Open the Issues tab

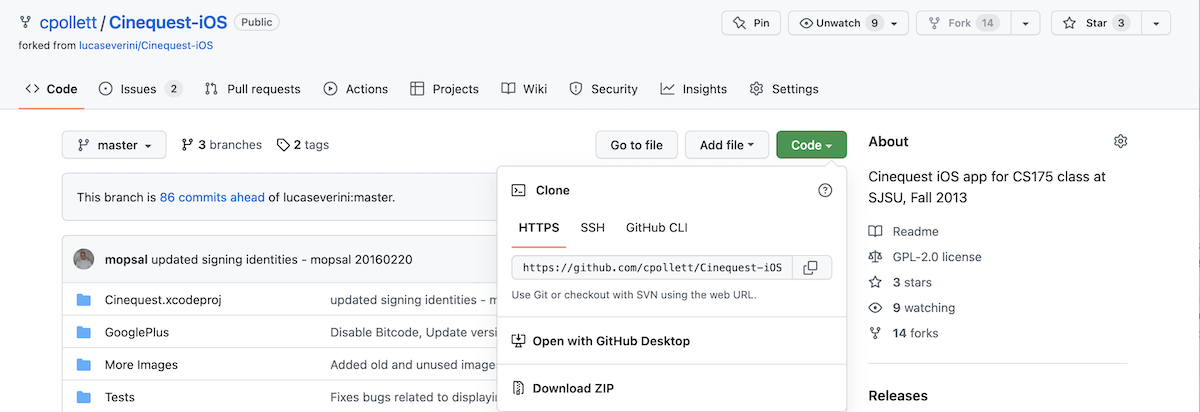[x=140, y=89]
